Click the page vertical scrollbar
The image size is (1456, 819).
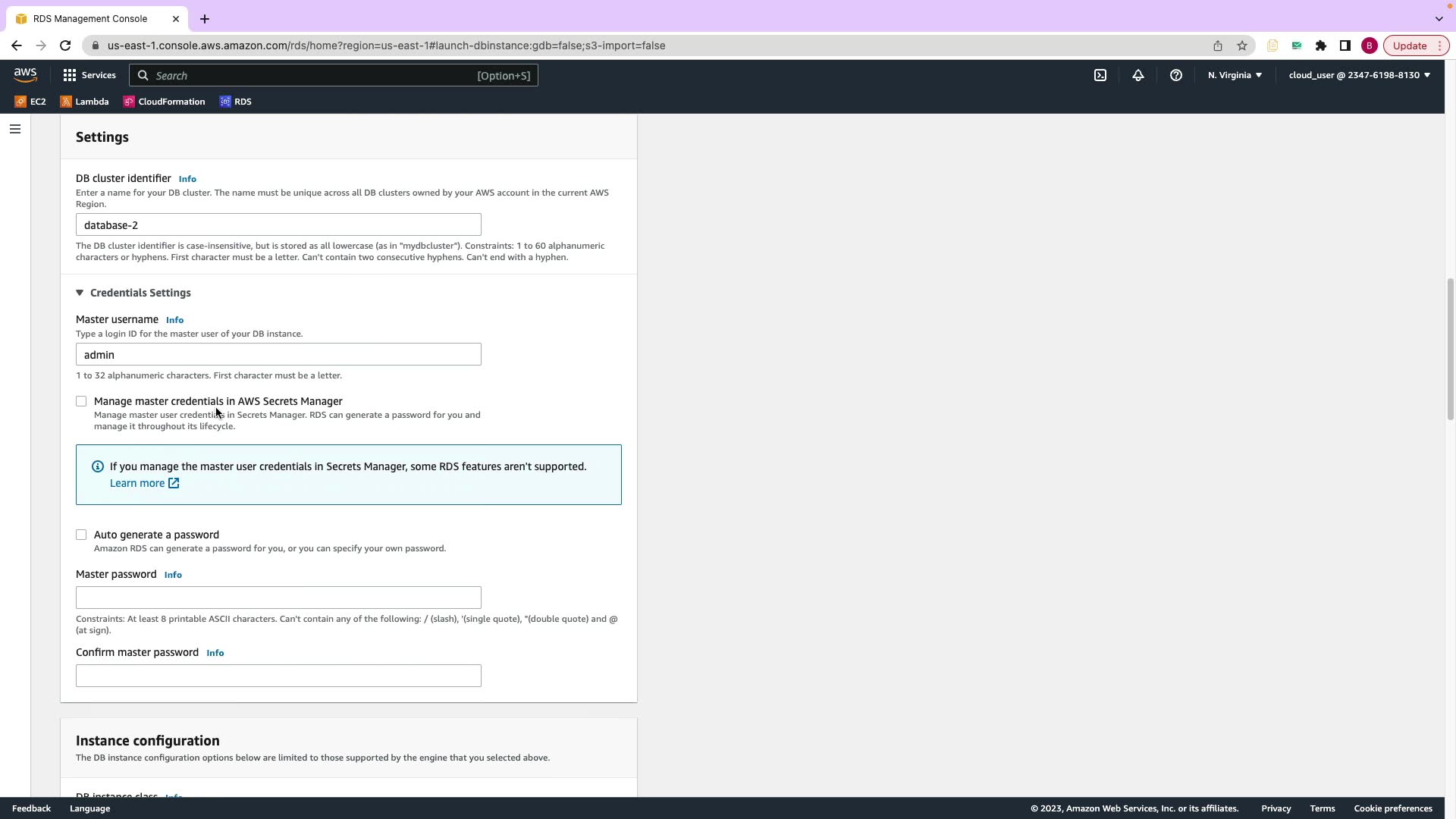(1450, 349)
